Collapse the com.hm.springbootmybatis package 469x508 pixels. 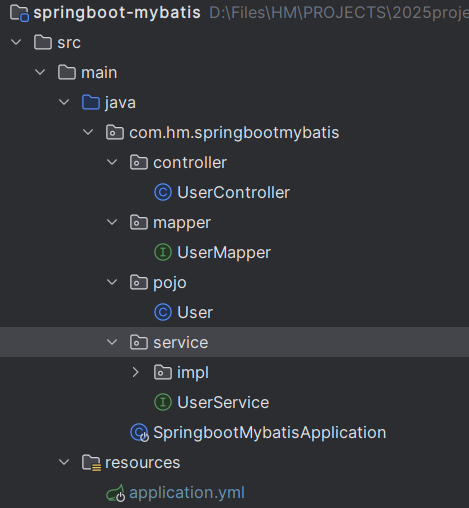tap(88, 132)
